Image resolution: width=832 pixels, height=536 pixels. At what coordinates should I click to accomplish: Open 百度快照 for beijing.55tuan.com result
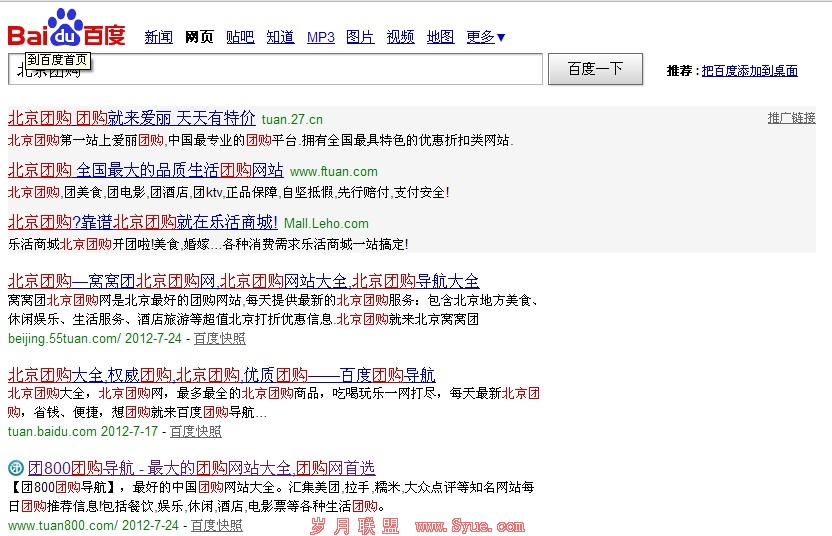220,339
